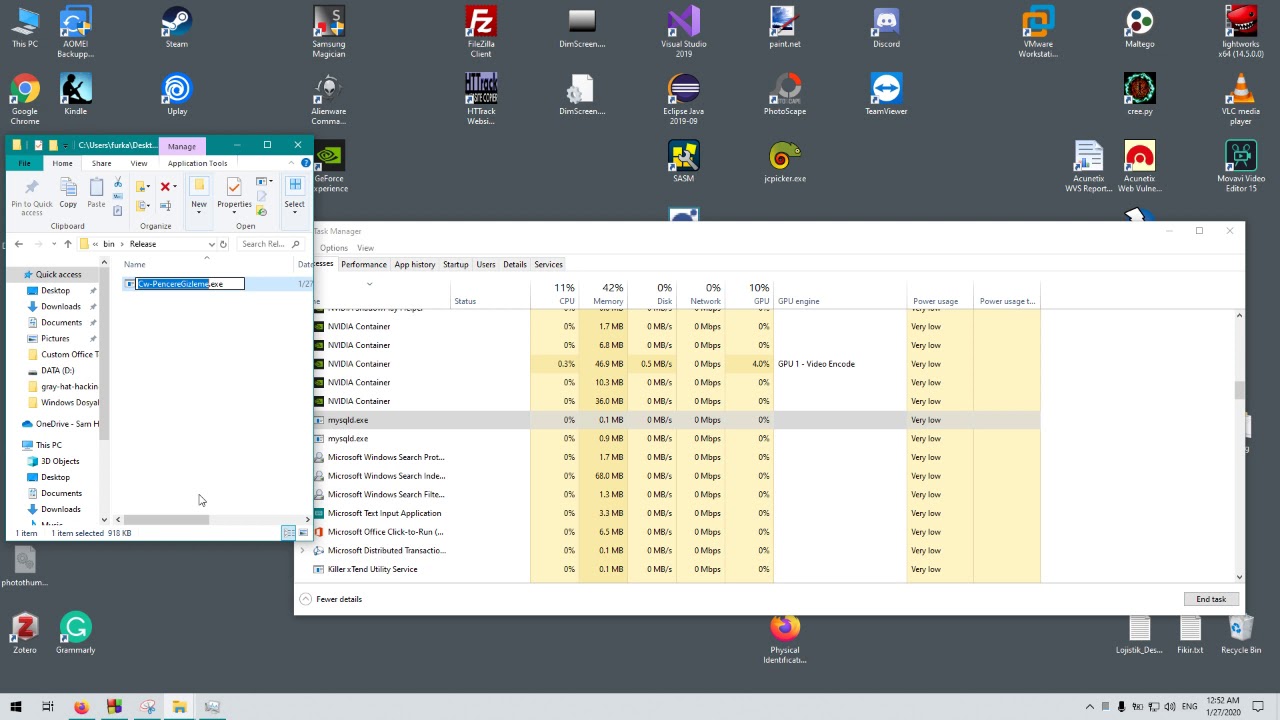1280x720 pixels.
Task: Expand Microsoft Distributed Transaction process row
Action: [x=303, y=551]
